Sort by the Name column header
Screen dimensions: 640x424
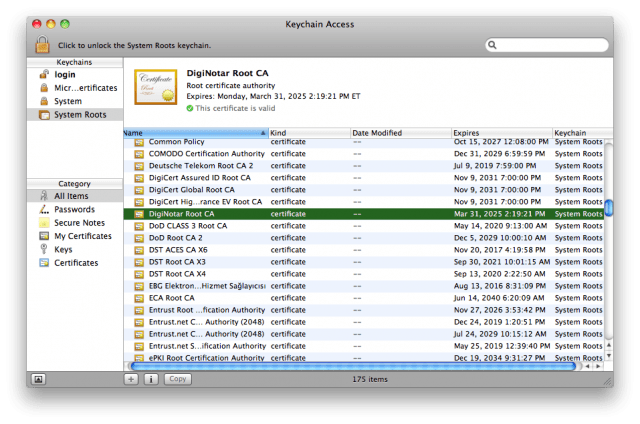pyautogui.click(x=196, y=133)
